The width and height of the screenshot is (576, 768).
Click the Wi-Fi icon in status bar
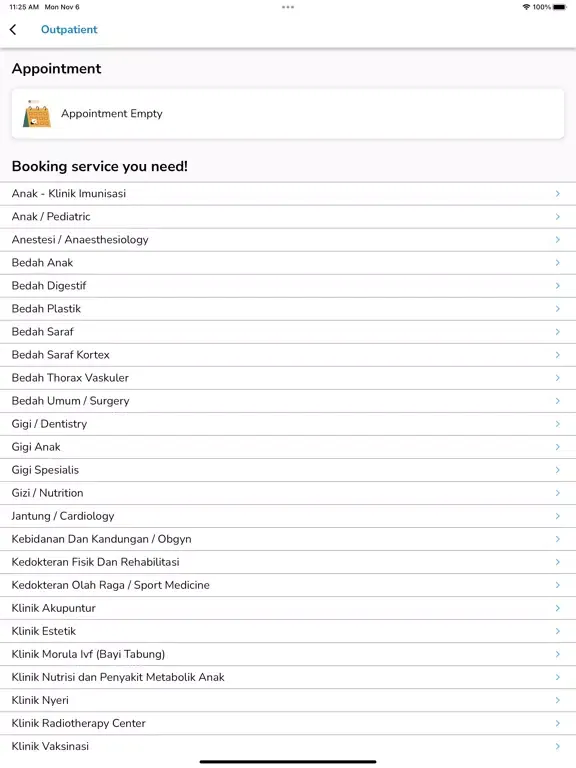(x=527, y=7)
